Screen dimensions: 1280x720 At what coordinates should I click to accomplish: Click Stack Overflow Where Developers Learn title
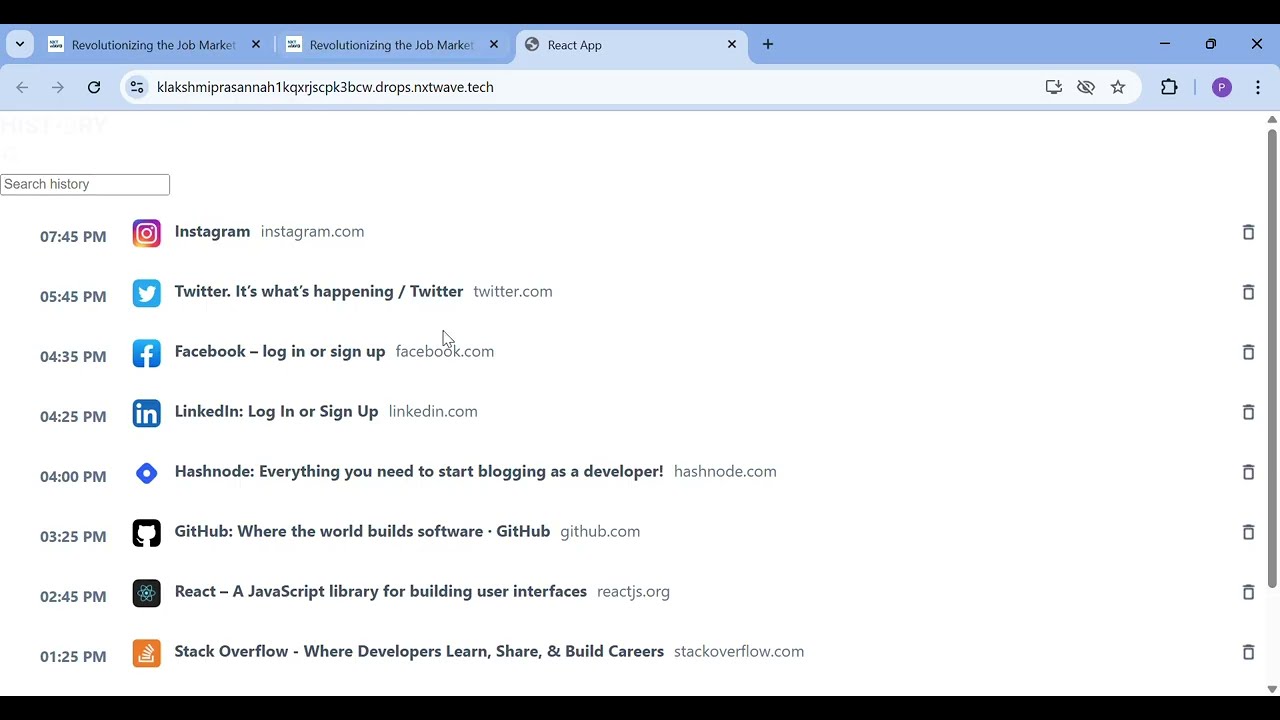click(x=419, y=651)
